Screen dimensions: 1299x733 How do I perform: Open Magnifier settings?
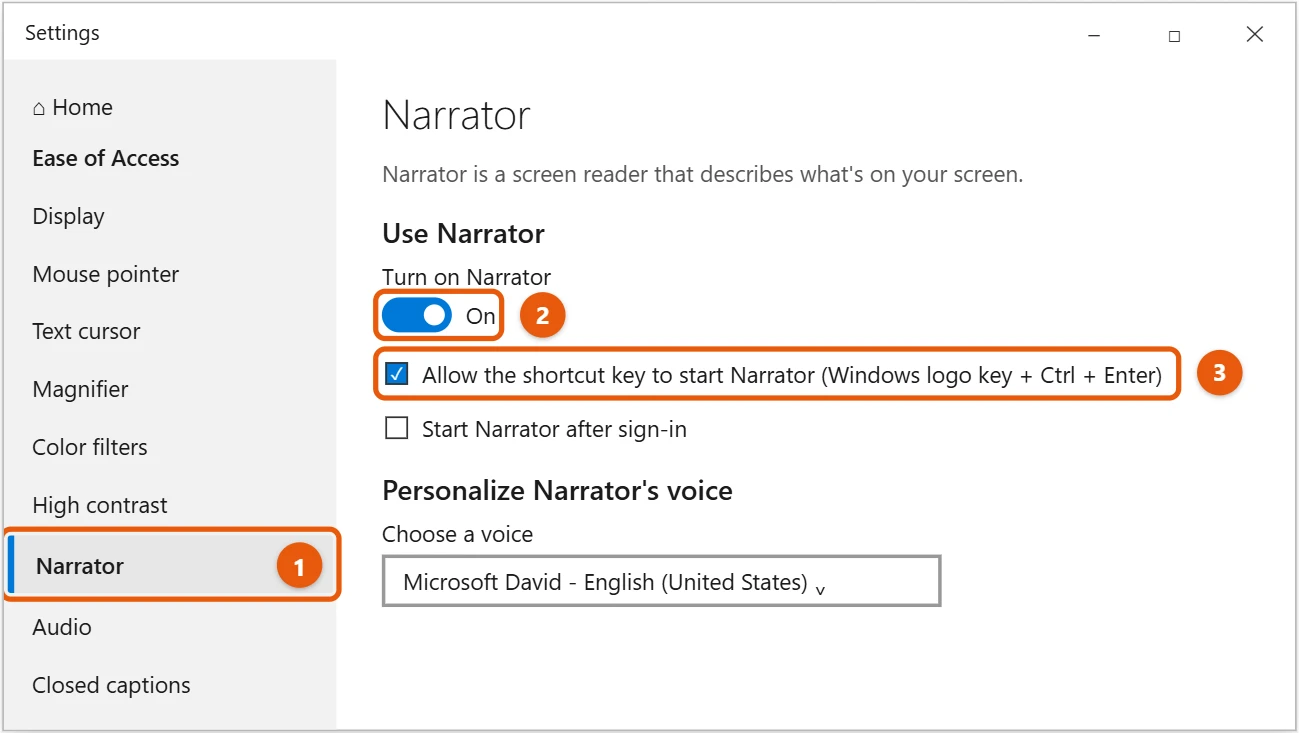point(80,389)
